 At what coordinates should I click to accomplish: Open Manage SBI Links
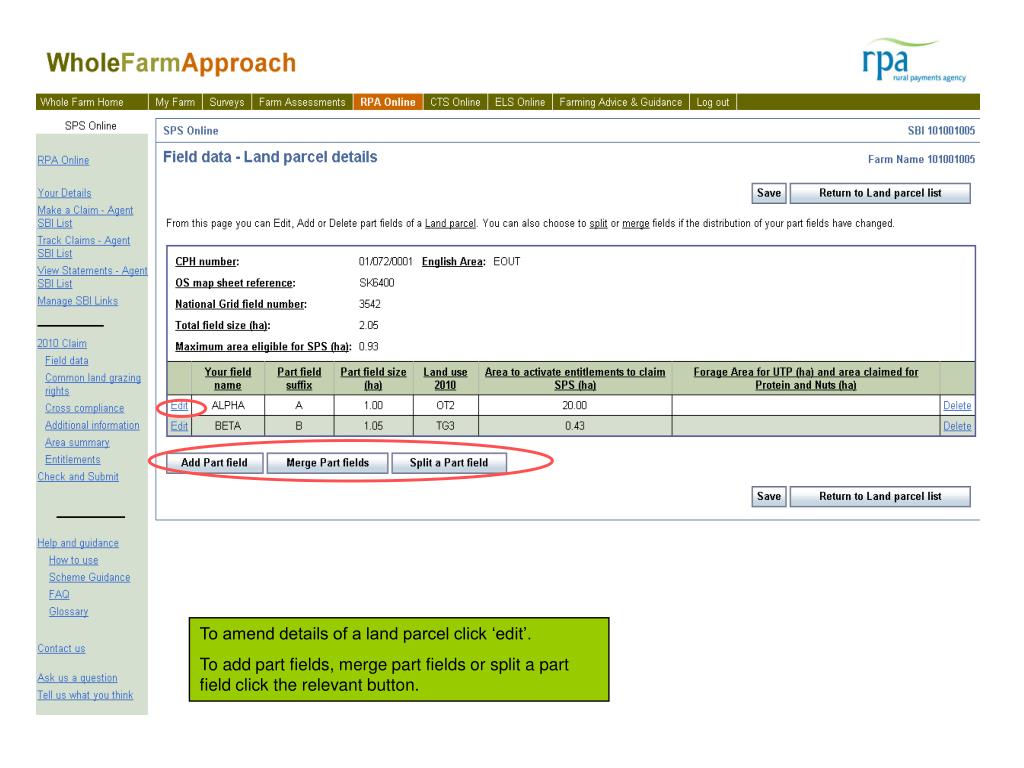click(x=78, y=300)
